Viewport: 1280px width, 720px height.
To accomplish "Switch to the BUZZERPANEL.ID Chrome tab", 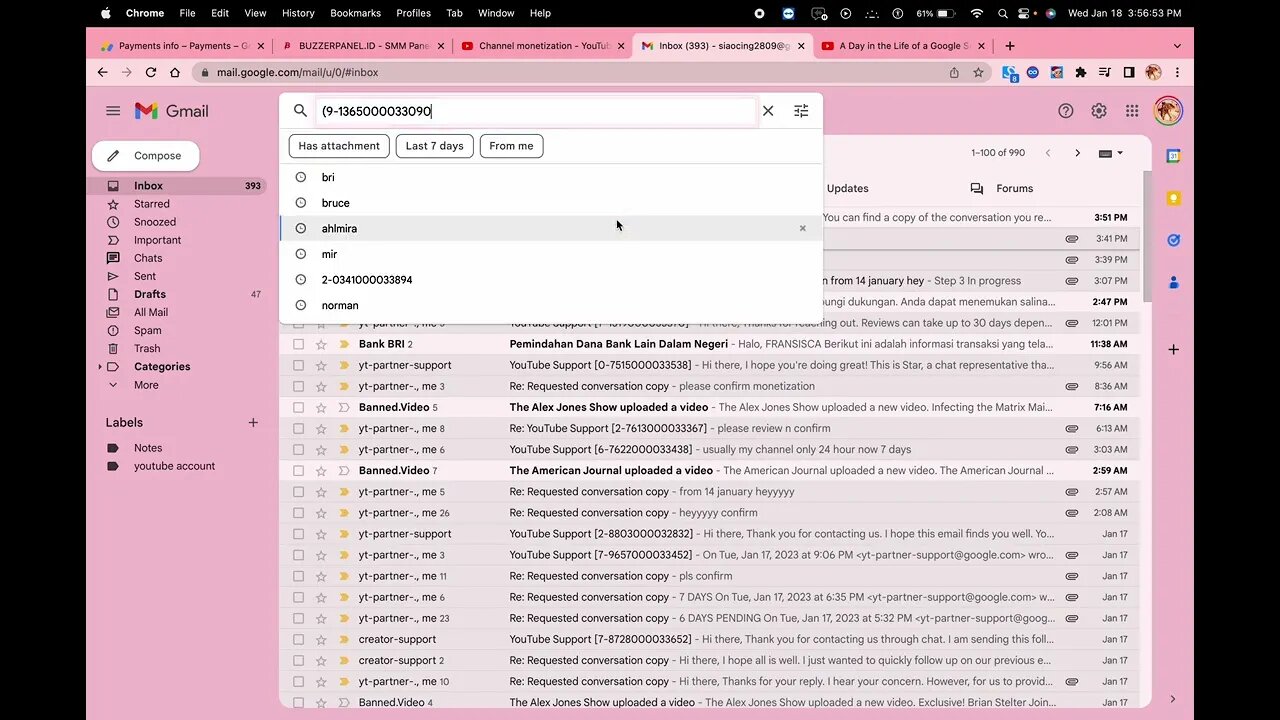I will (x=361, y=46).
